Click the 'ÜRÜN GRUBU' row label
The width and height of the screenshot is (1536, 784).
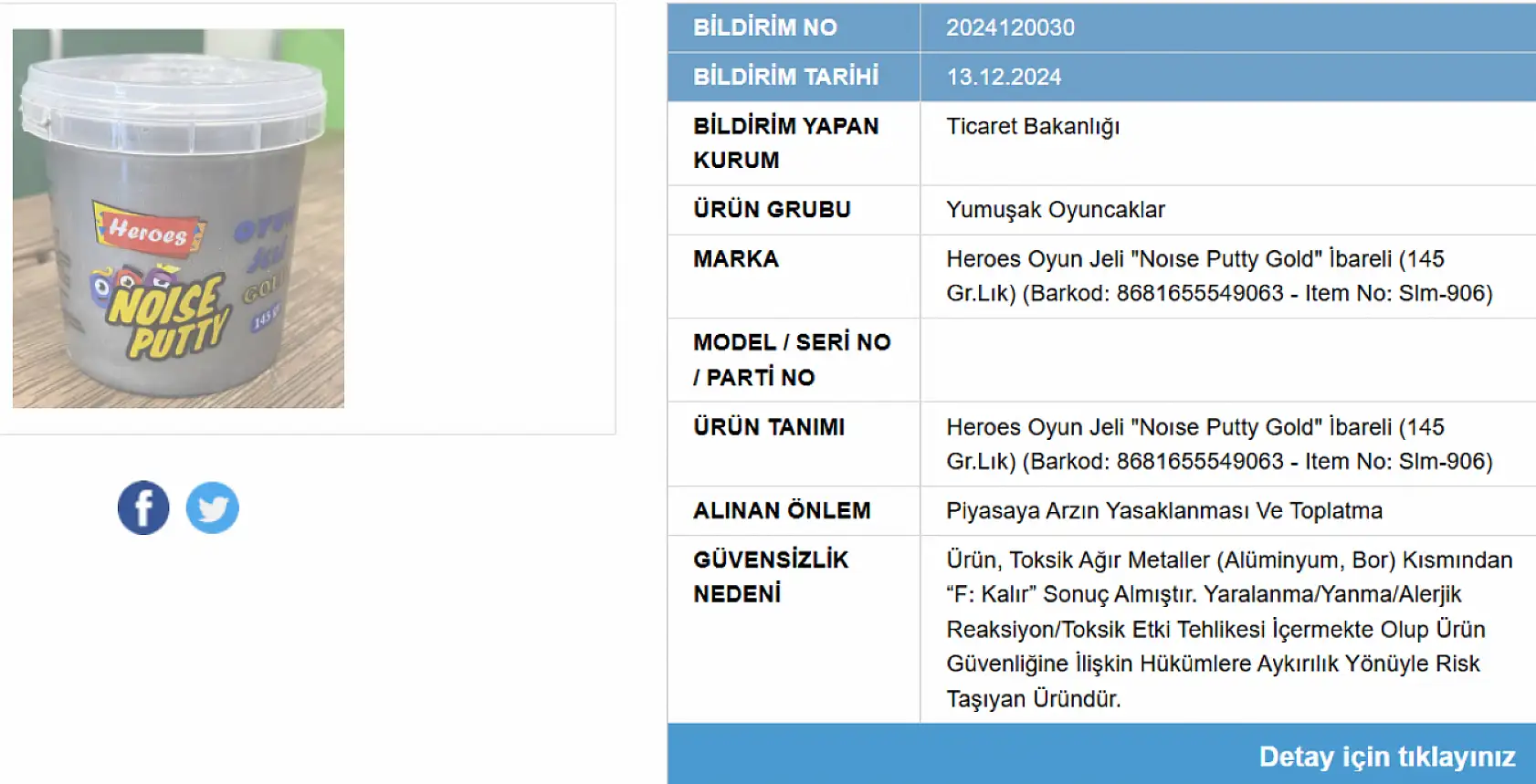coord(772,210)
